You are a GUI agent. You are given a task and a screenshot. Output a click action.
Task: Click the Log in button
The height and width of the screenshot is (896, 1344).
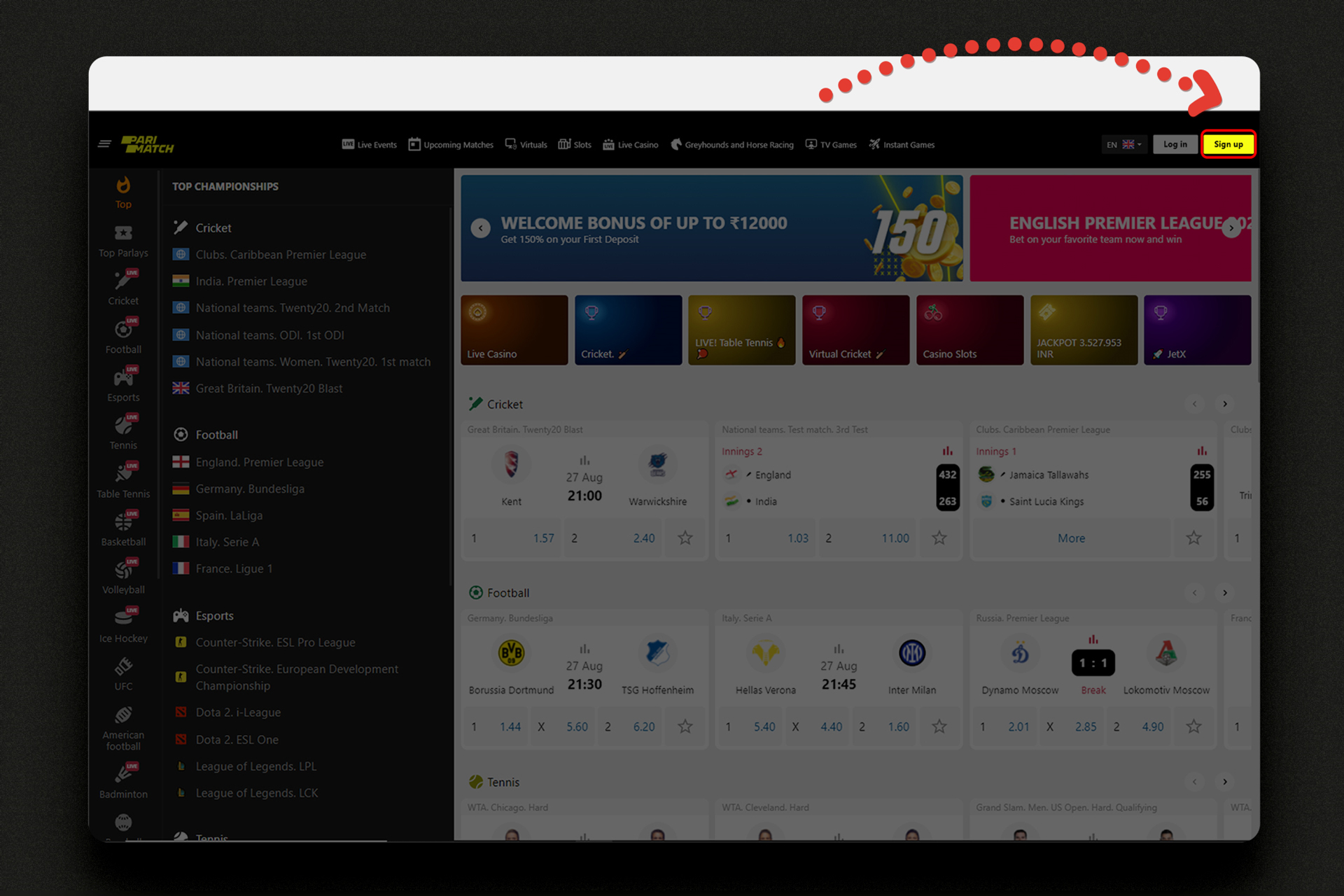tap(1175, 144)
